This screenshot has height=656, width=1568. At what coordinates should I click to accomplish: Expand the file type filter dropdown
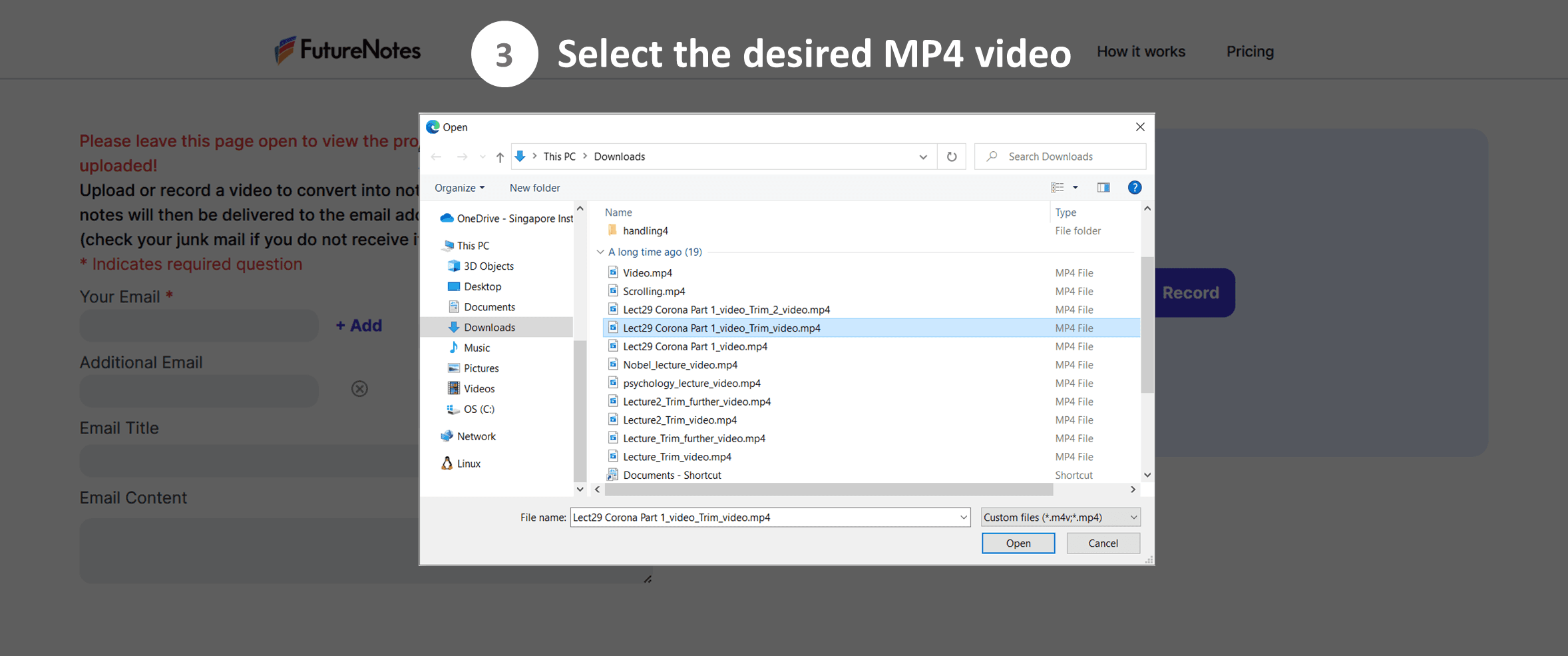click(x=1061, y=517)
